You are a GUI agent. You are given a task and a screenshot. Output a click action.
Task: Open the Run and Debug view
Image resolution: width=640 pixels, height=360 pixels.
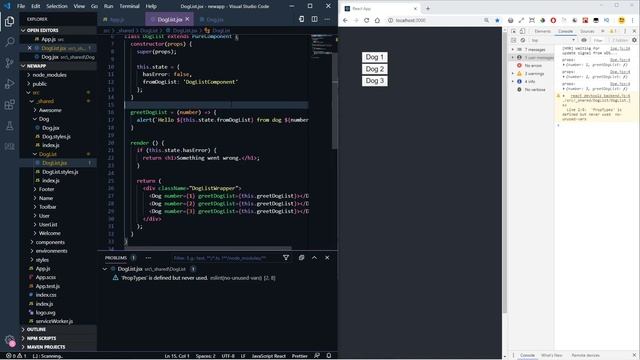pyautogui.click(x=9, y=84)
